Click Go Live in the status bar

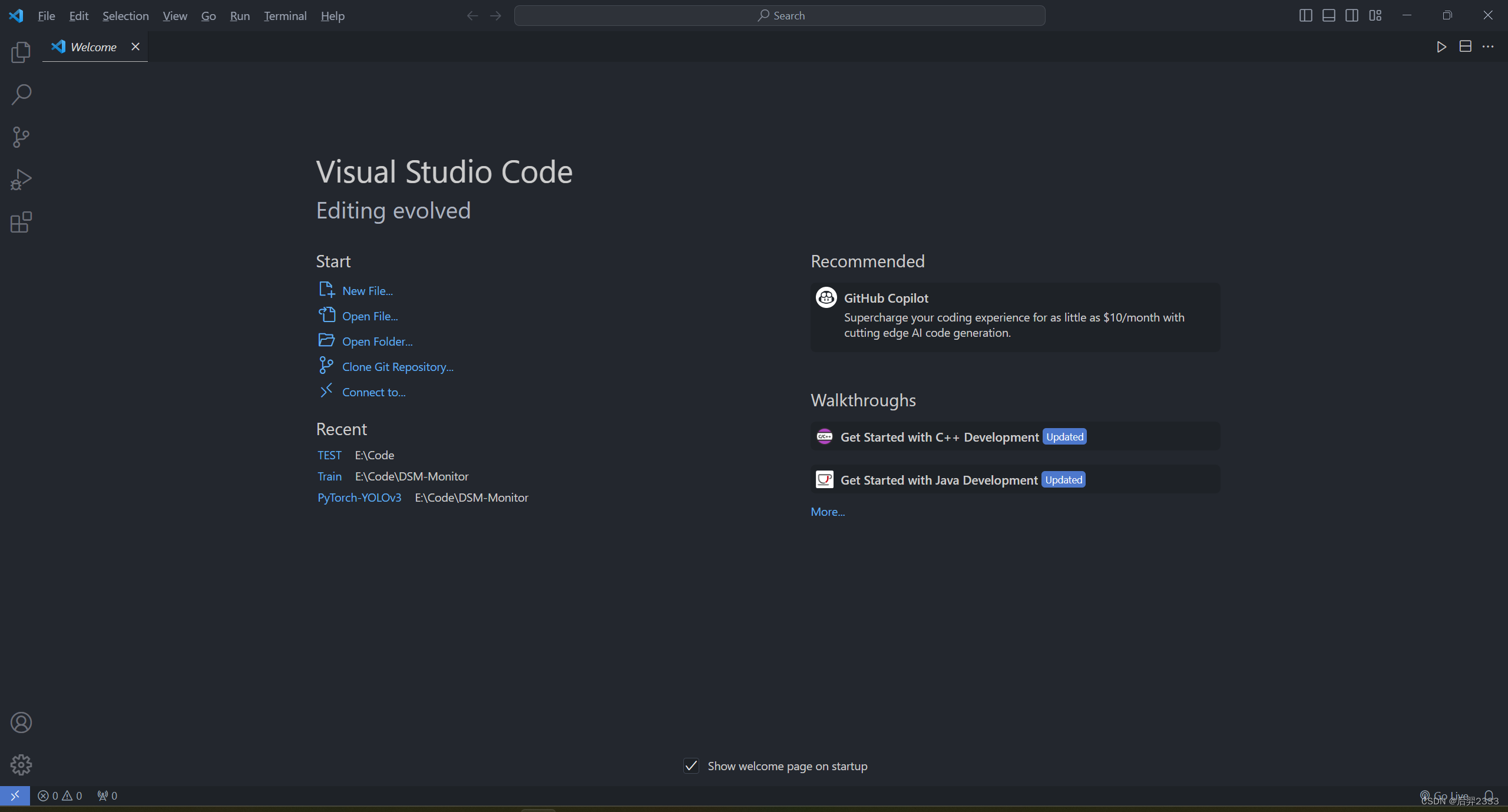coord(1444,796)
